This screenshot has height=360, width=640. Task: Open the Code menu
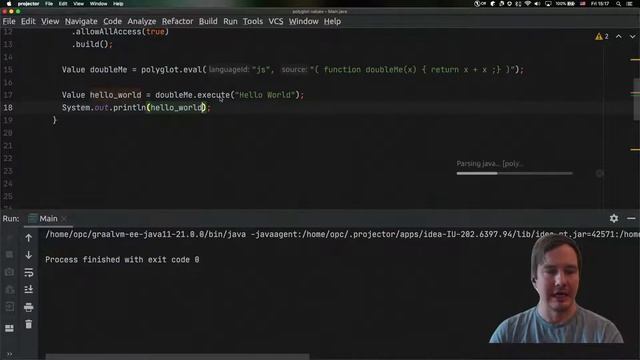click(x=112, y=21)
